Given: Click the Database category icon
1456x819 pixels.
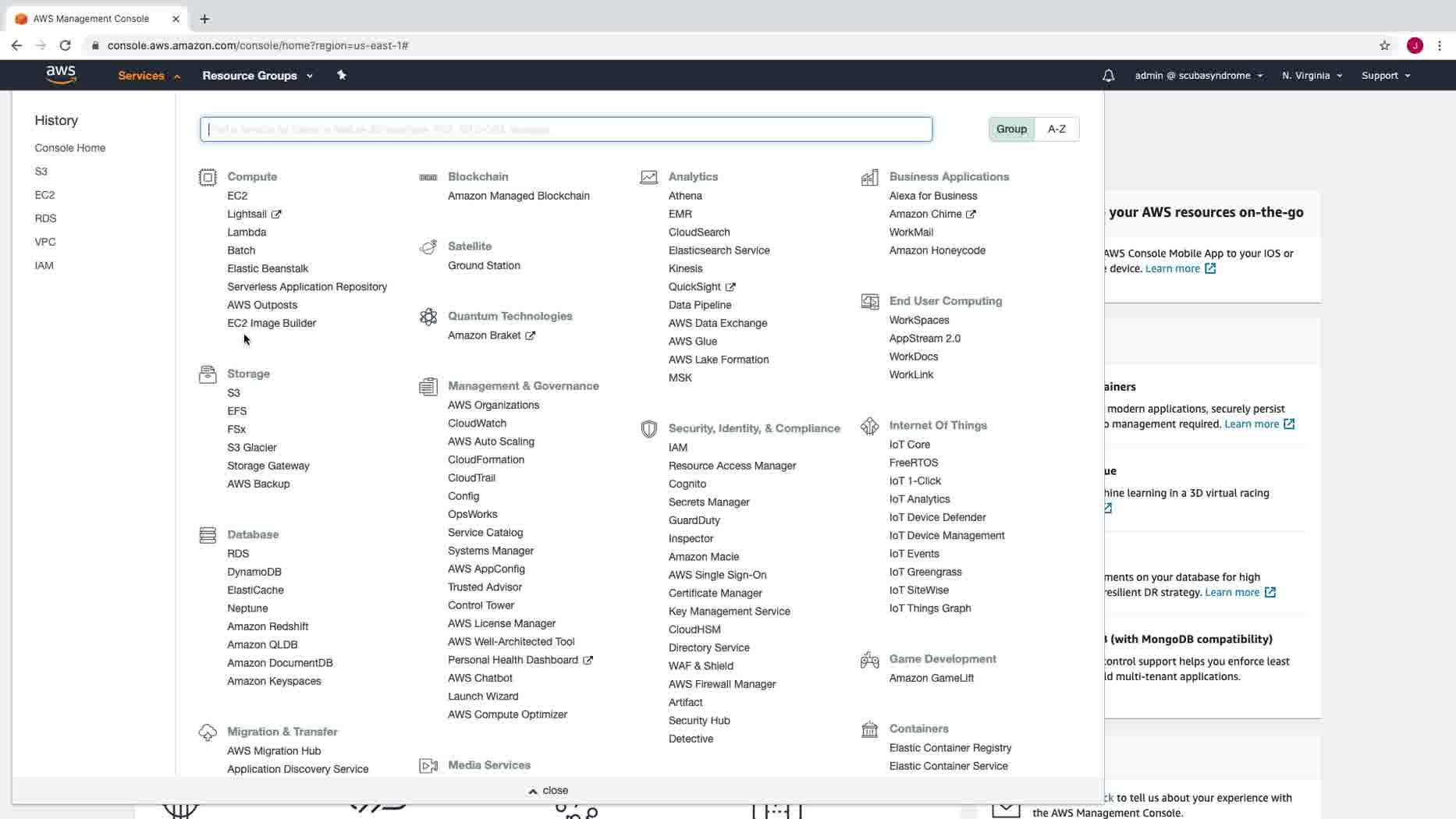Looking at the screenshot, I should click(208, 535).
